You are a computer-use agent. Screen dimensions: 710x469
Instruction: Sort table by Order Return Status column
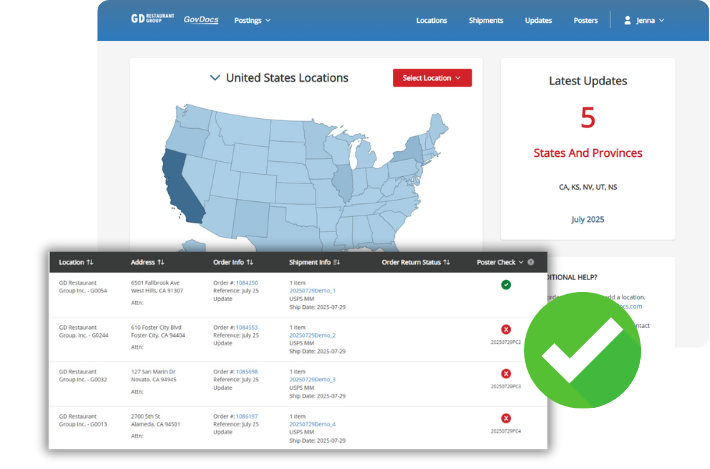click(x=416, y=262)
